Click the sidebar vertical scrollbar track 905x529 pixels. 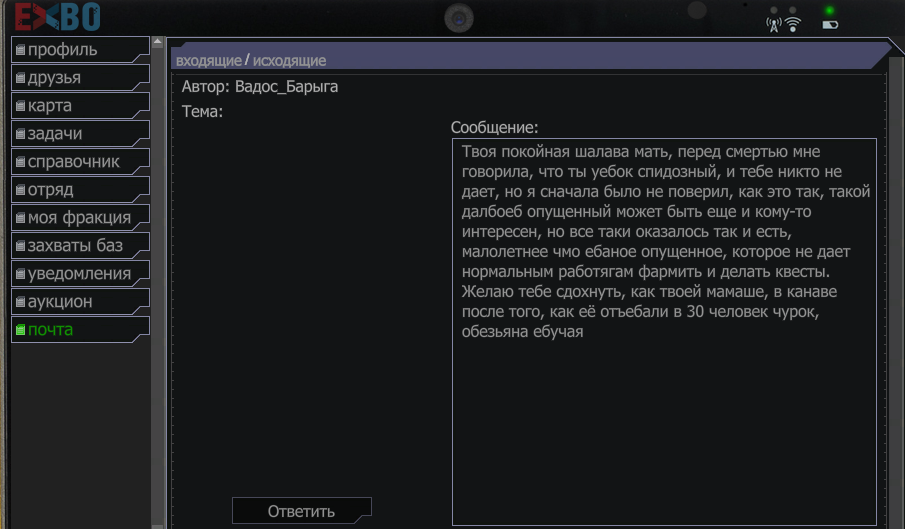[x=158, y=286]
